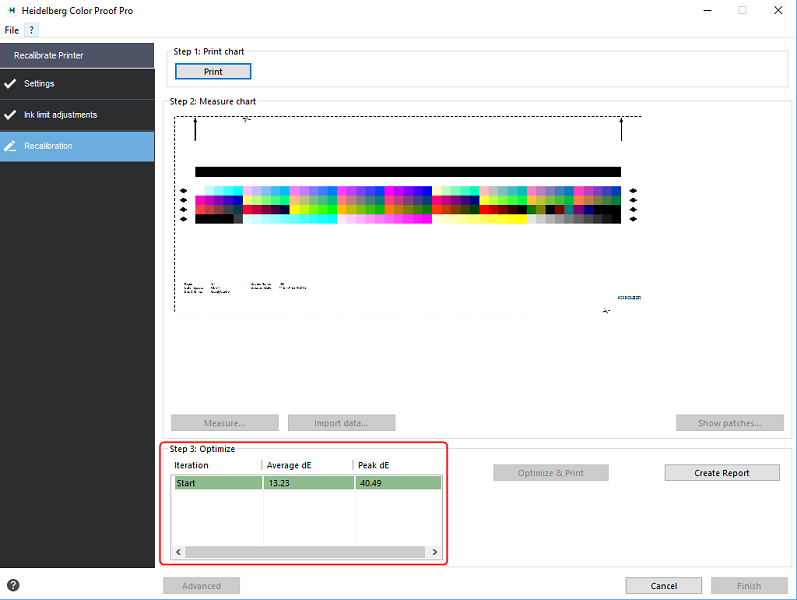Click the Peak dE value 40.49

click(x=371, y=483)
